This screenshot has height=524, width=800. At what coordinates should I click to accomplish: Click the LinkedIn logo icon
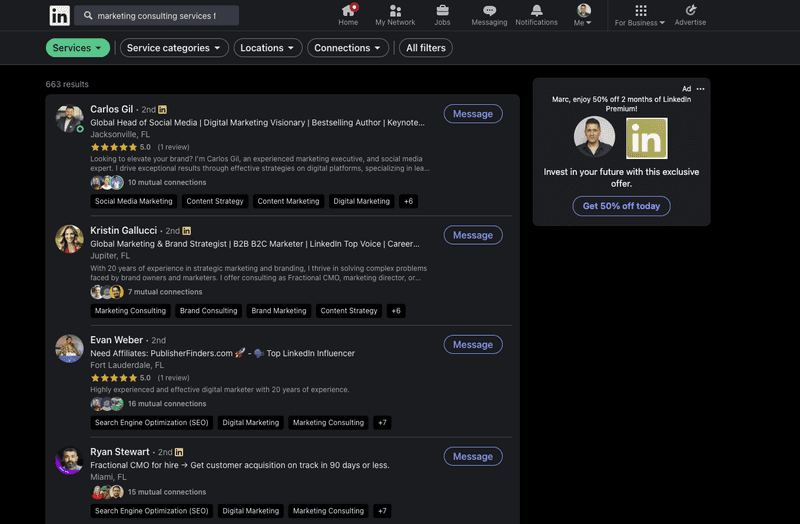60,15
